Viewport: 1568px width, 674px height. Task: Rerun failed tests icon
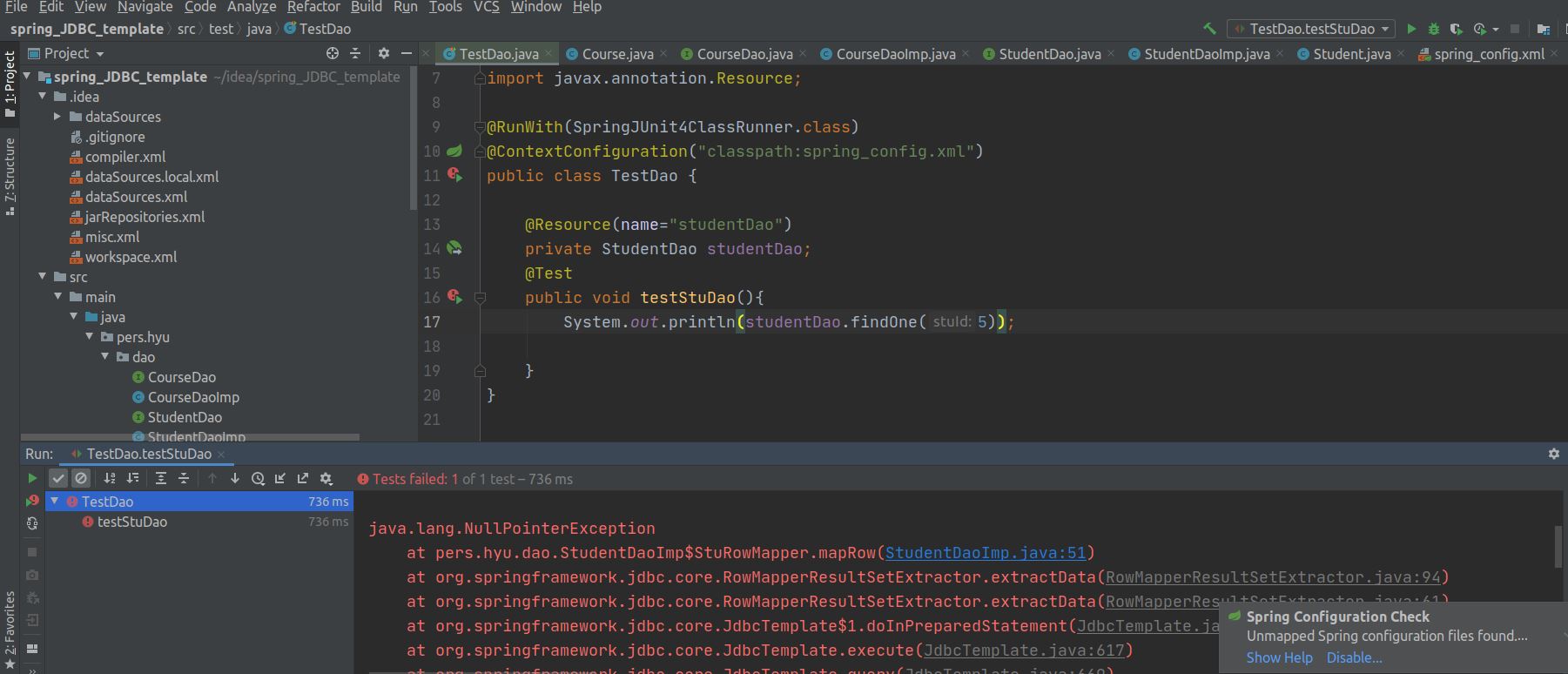32,501
